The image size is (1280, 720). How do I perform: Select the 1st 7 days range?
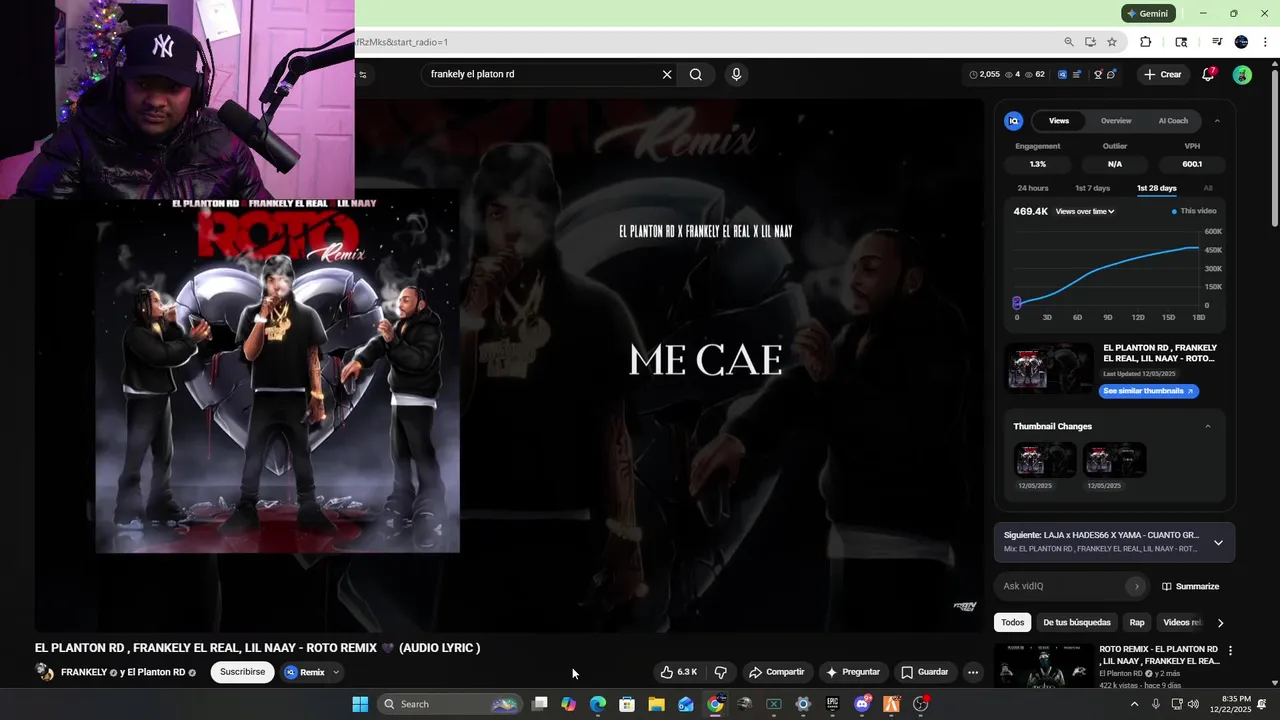tap(1092, 188)
